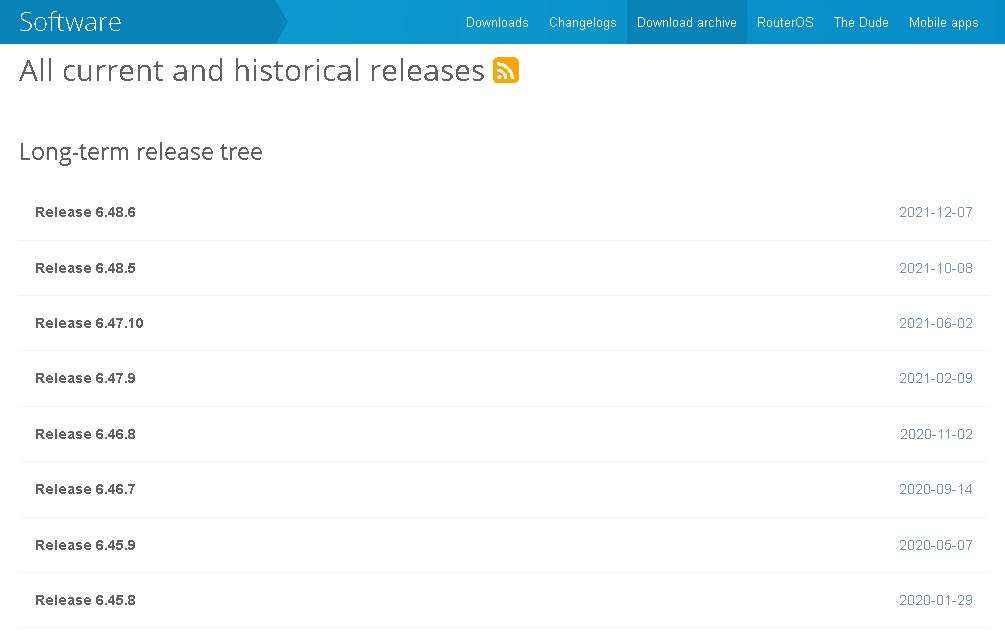Go to Mobile apps
The image size is (1005, 636).
pyautogui.click(x=943, y=22)
